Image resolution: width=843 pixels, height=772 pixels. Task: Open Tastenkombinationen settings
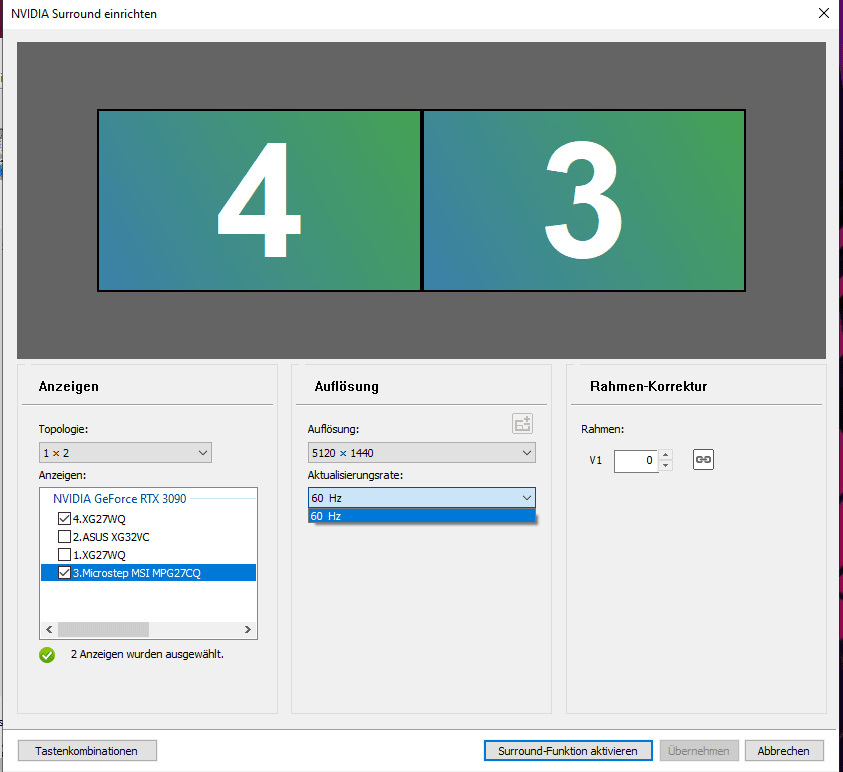pyautogui.click(x=87, y=750)
